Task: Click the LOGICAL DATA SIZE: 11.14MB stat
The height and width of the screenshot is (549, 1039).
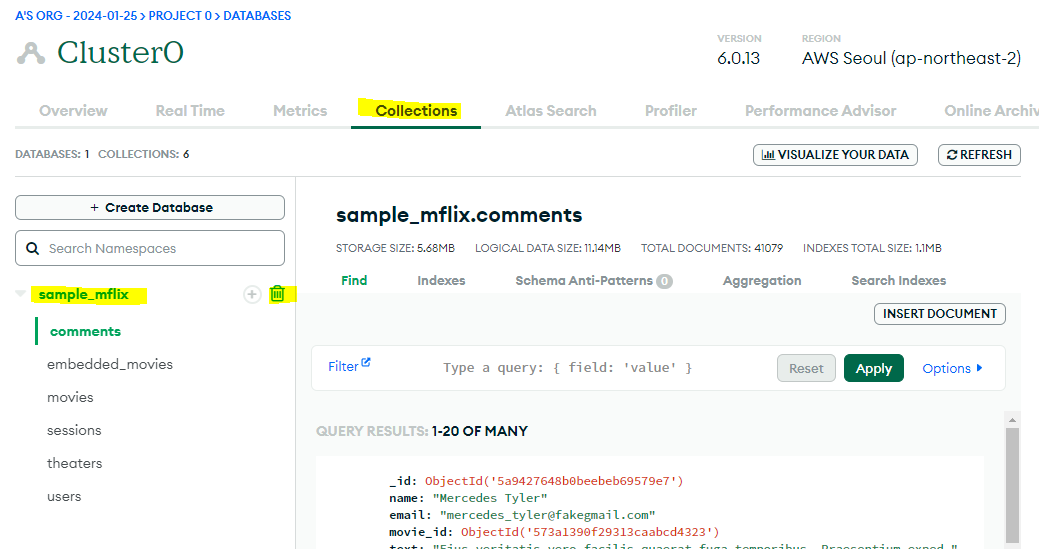Action: 548,248
